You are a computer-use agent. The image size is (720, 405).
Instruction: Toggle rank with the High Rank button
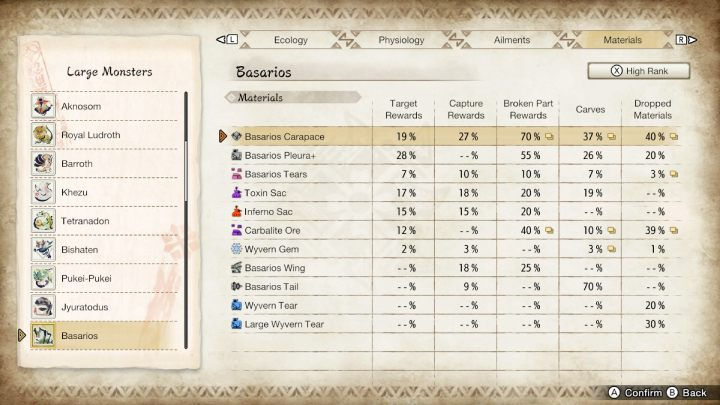point(640,71)
